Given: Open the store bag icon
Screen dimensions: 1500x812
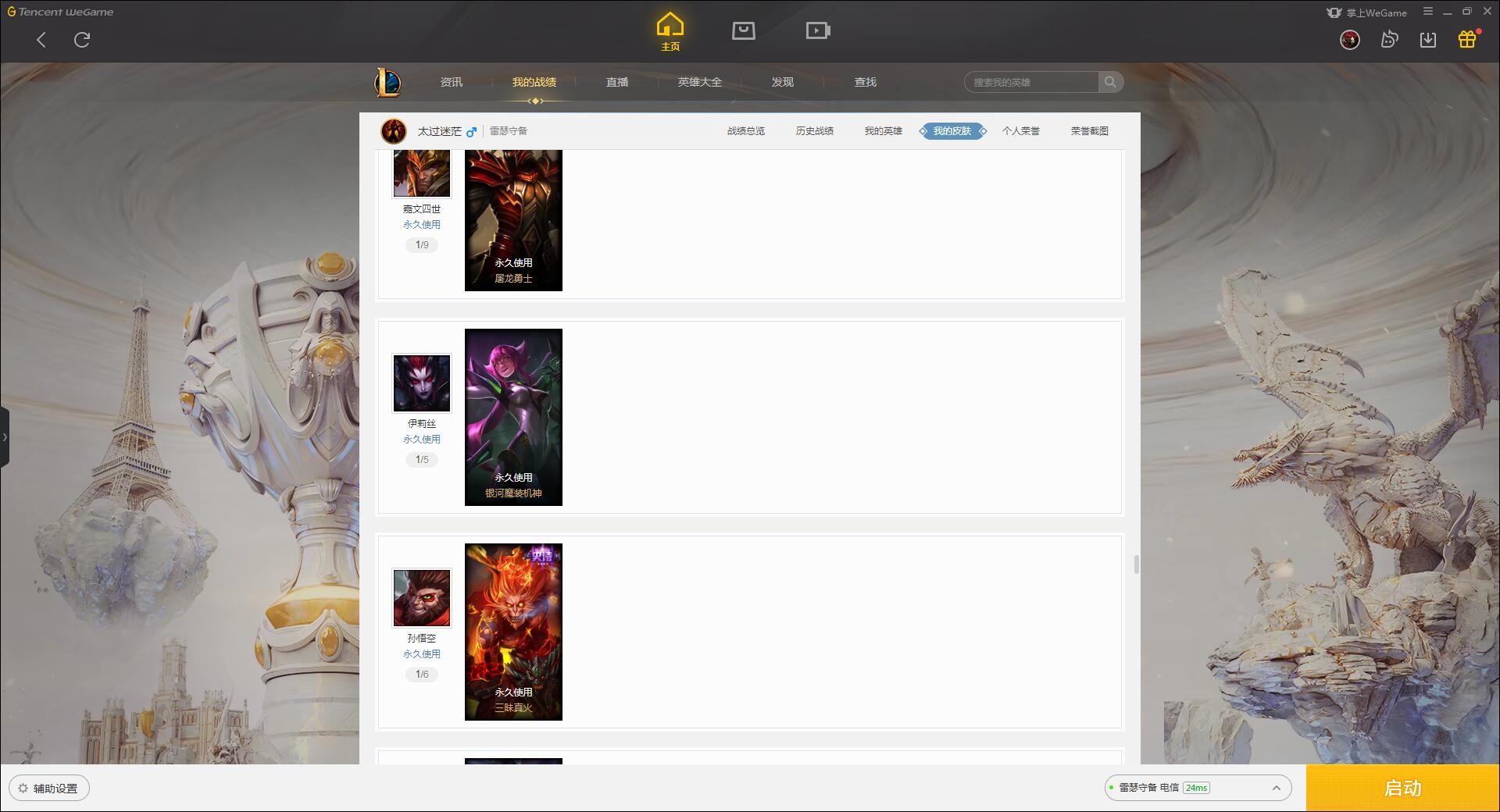Looking at the screenshot, I should (743, 30).
